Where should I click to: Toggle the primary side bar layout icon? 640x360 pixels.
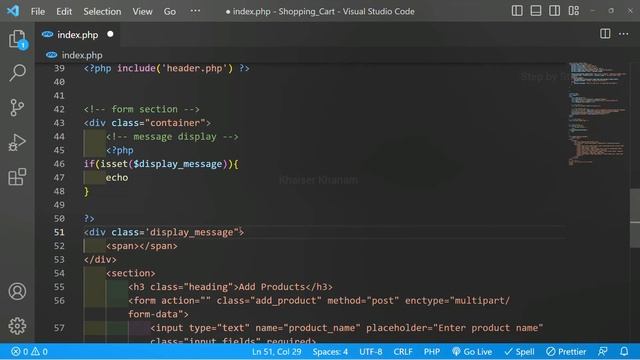pos(517,11)
